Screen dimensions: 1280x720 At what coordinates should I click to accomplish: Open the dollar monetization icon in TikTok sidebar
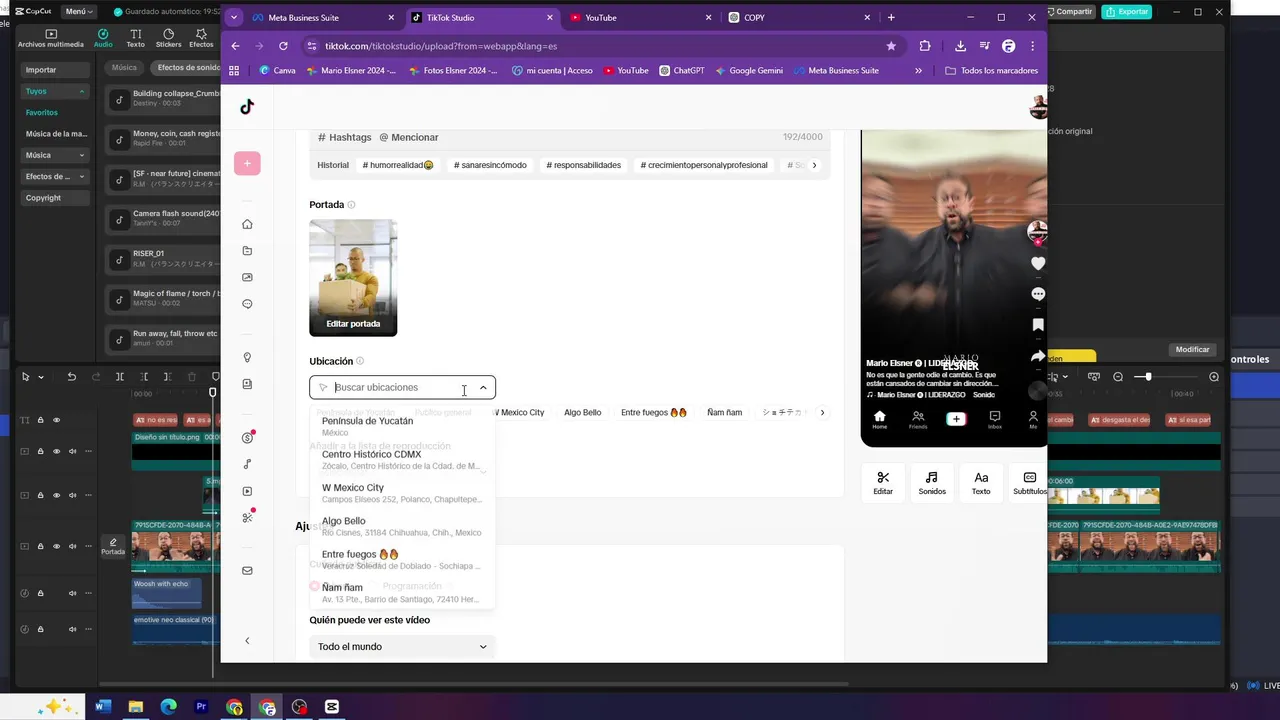(247, 437)
